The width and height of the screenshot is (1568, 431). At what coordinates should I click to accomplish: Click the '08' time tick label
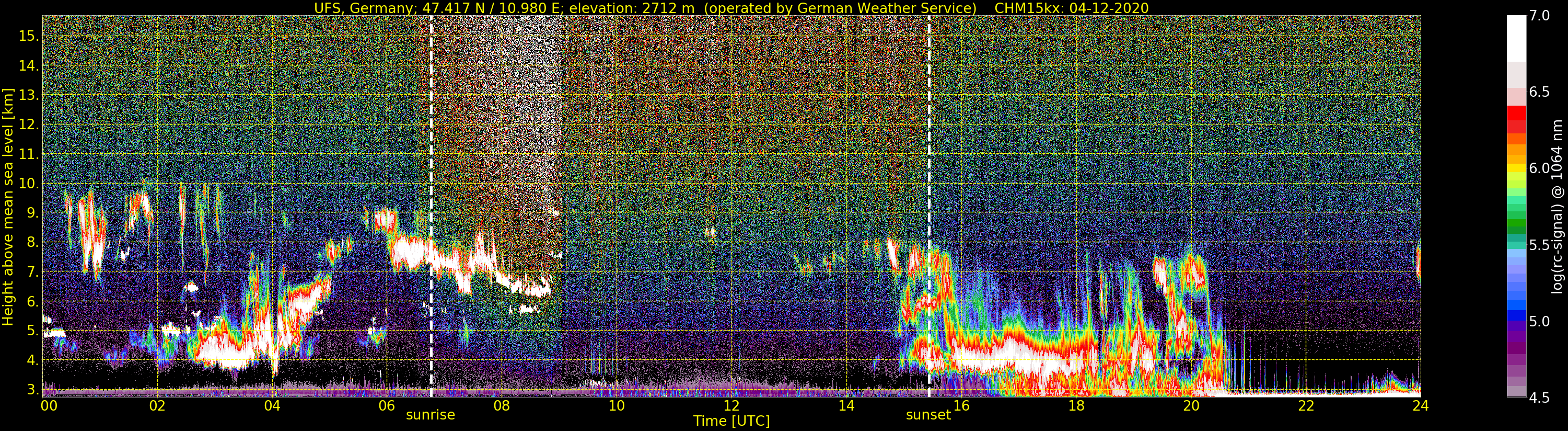502,406
